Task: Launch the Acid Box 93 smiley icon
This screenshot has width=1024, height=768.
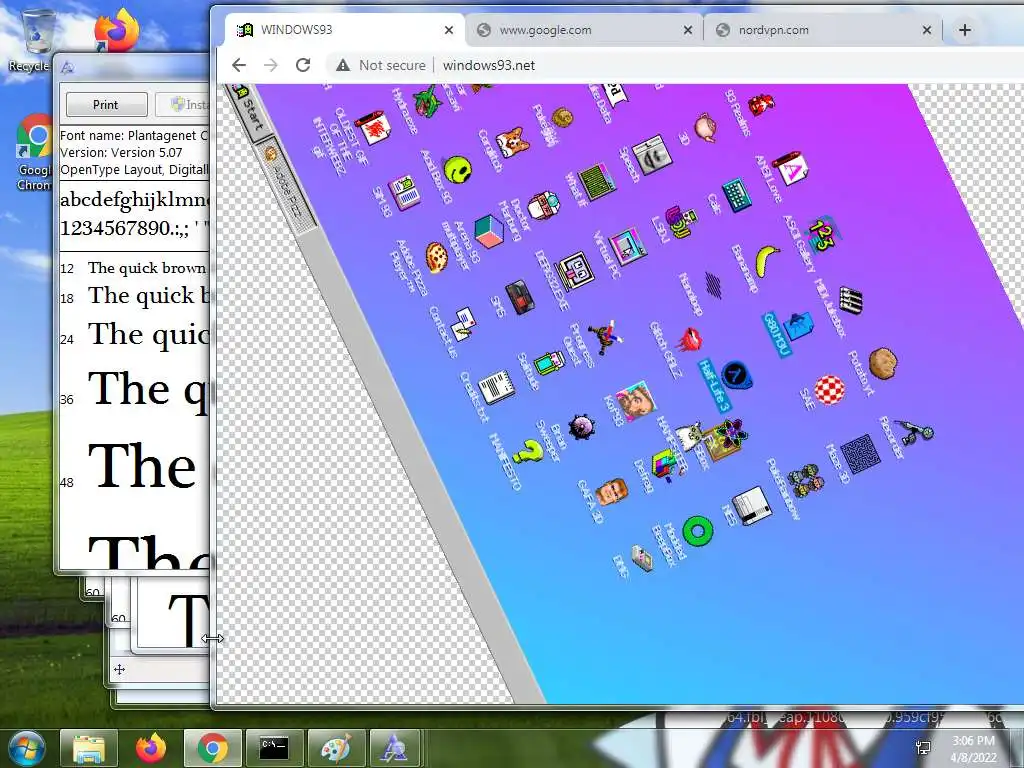Action: (457, 170)
